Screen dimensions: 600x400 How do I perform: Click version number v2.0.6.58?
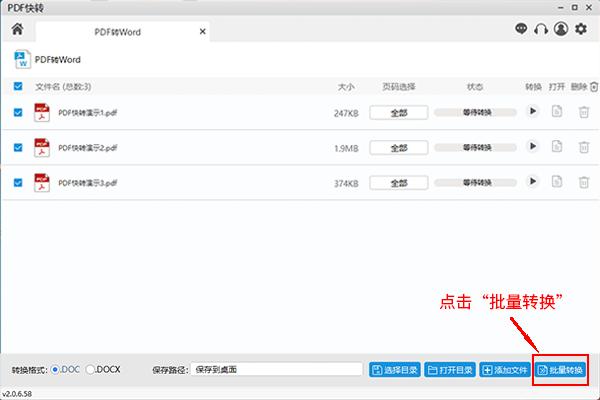click(17, 393)
